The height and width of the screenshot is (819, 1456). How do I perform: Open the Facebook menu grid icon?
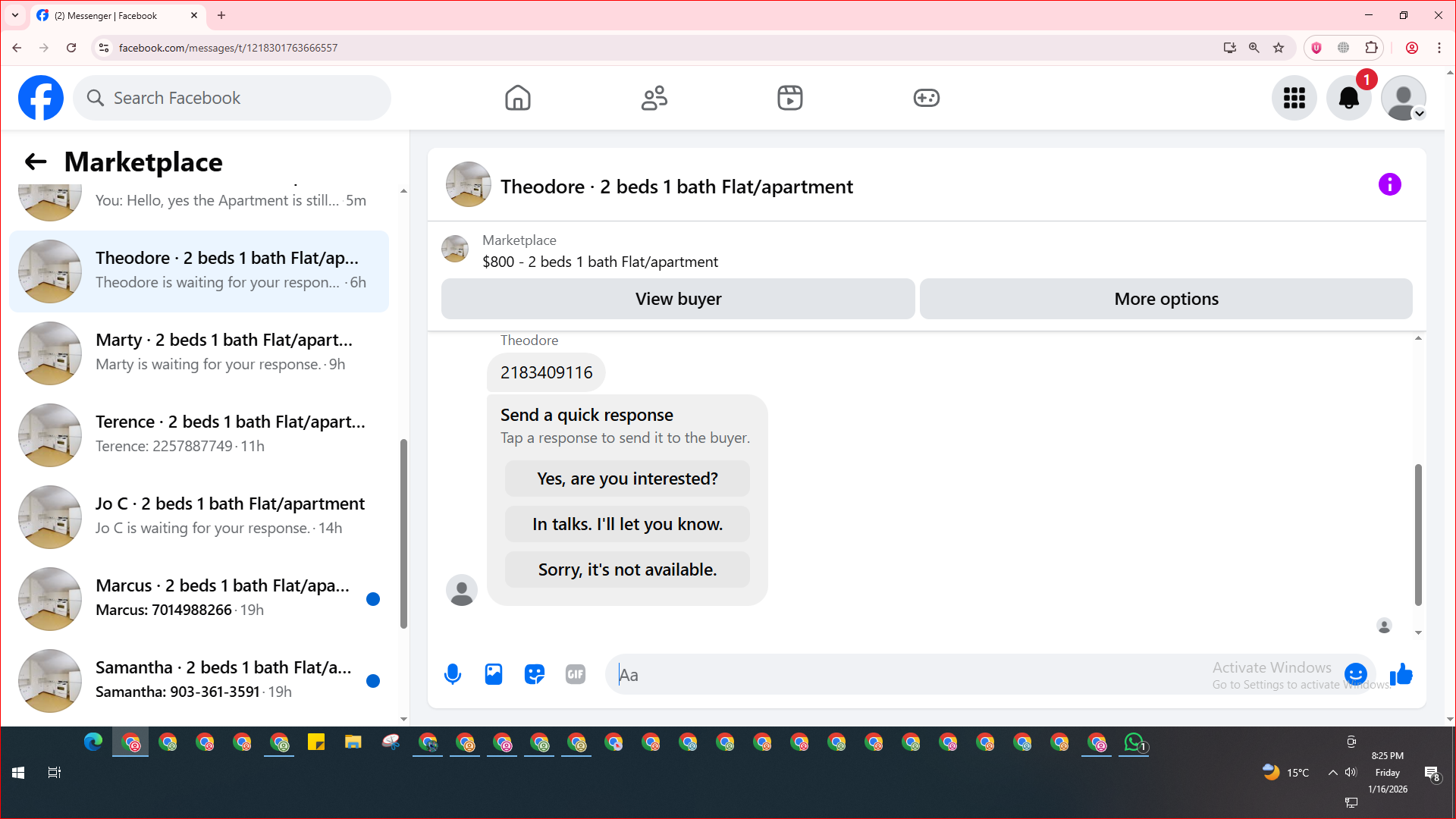pyautogui.click(x=1294, y=98)
